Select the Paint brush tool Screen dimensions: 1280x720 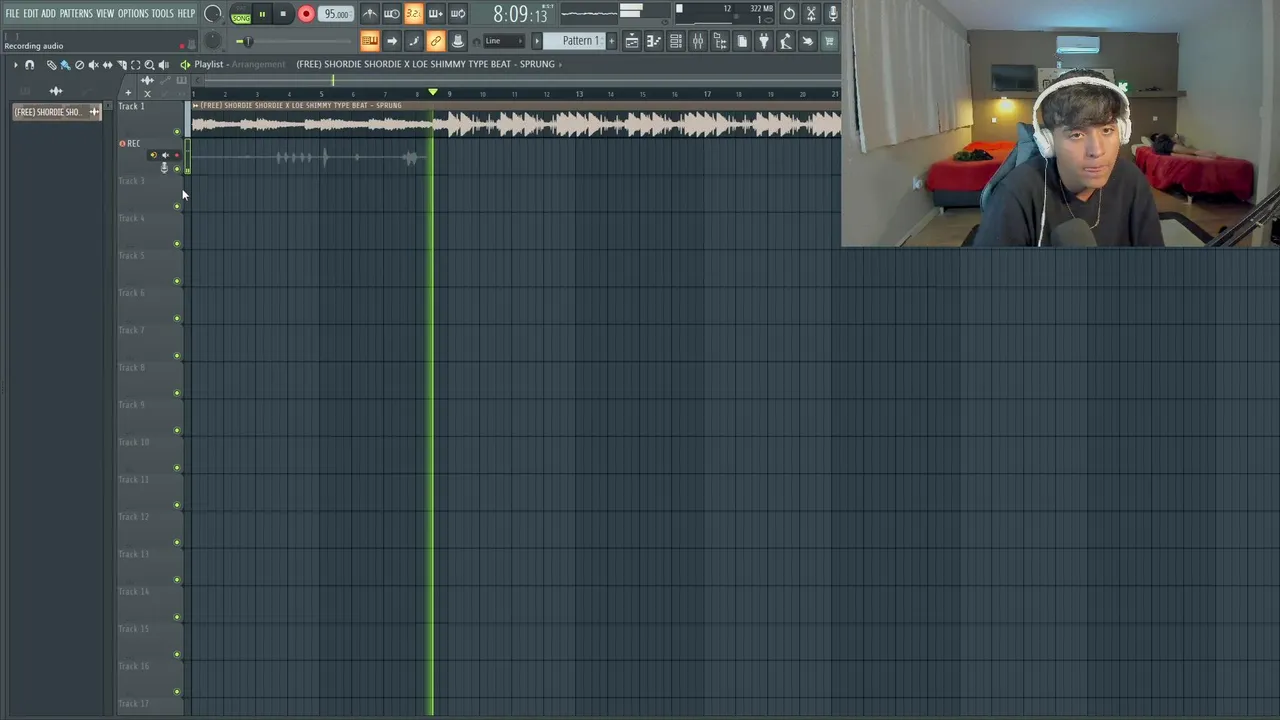[x=65, y=65]
